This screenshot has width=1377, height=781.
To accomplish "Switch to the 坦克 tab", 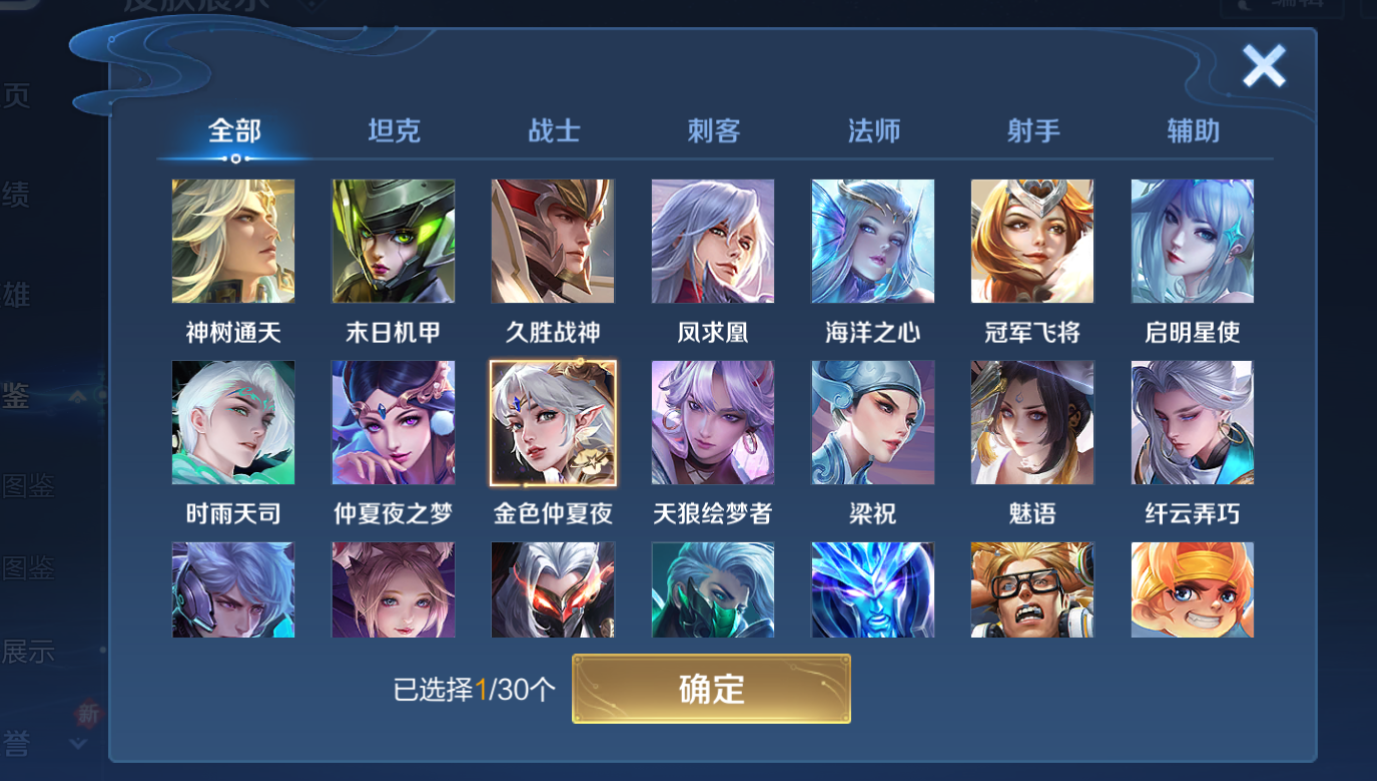I will [394, 131].
